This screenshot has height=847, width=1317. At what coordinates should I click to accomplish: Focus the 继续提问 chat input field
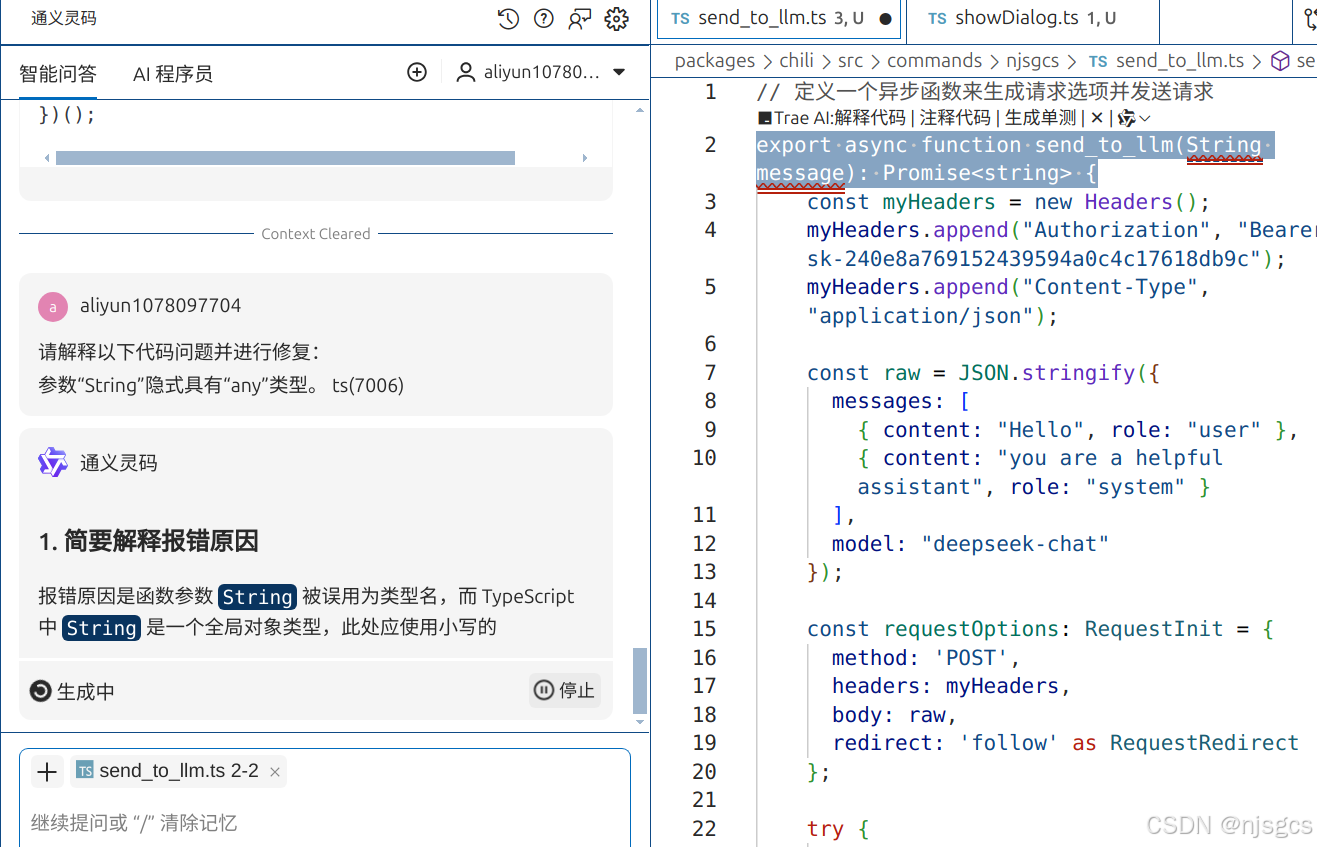point(325,823)
